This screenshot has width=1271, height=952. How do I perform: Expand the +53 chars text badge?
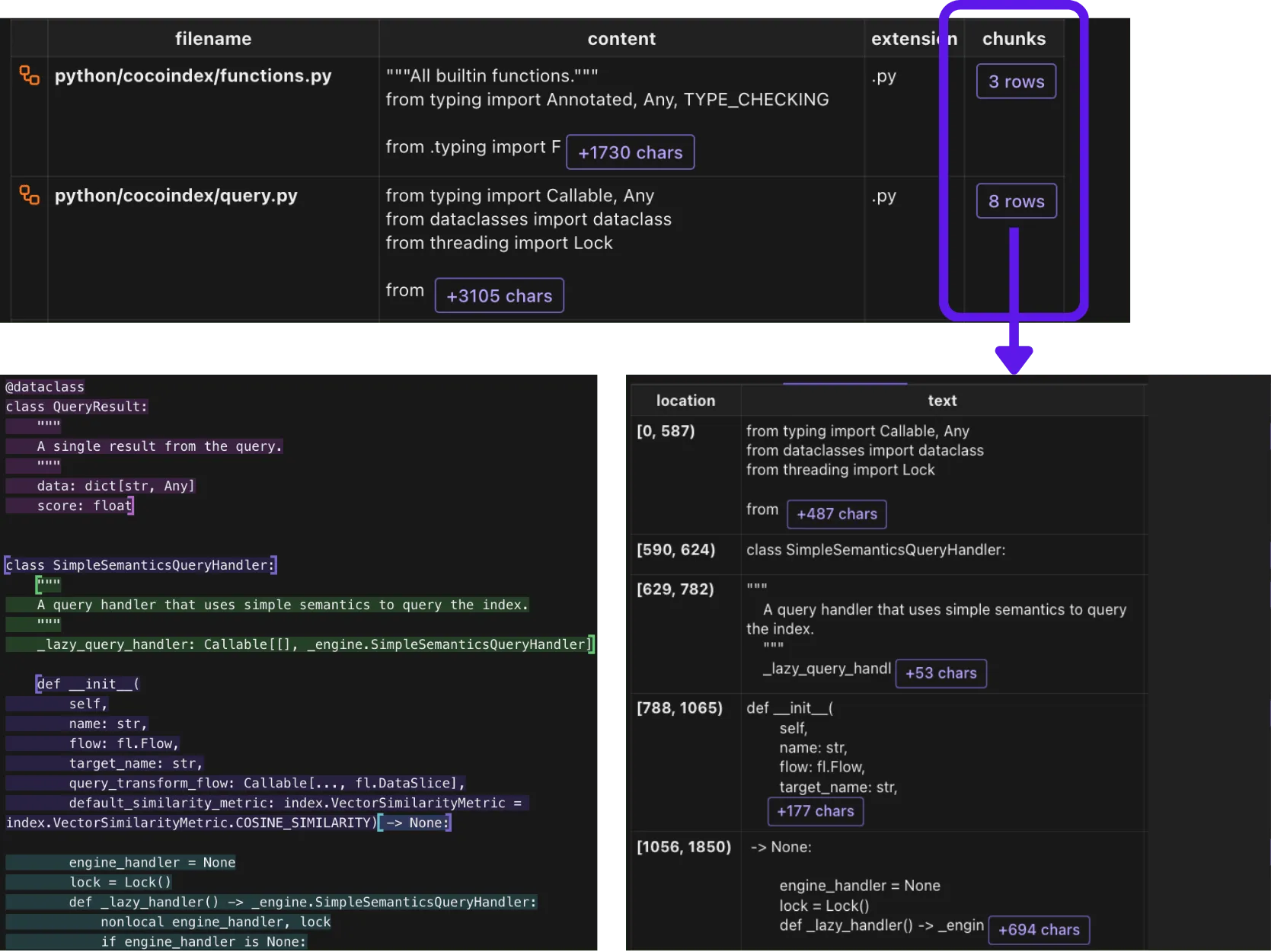[x=940, y=673]
